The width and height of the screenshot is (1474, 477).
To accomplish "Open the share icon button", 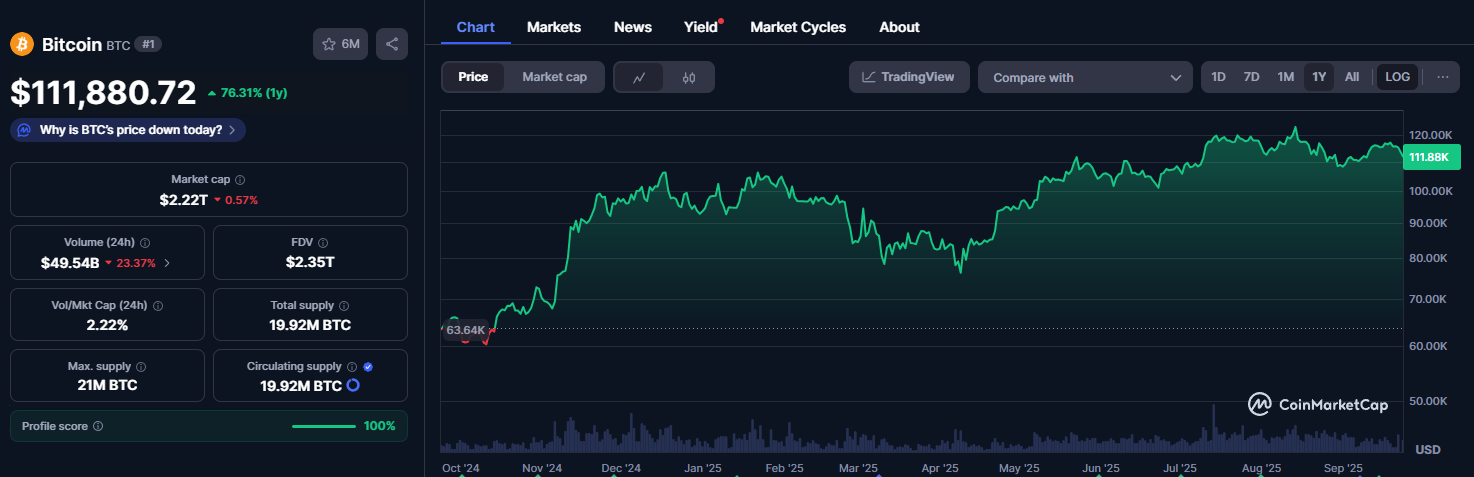I will (392, 44).
